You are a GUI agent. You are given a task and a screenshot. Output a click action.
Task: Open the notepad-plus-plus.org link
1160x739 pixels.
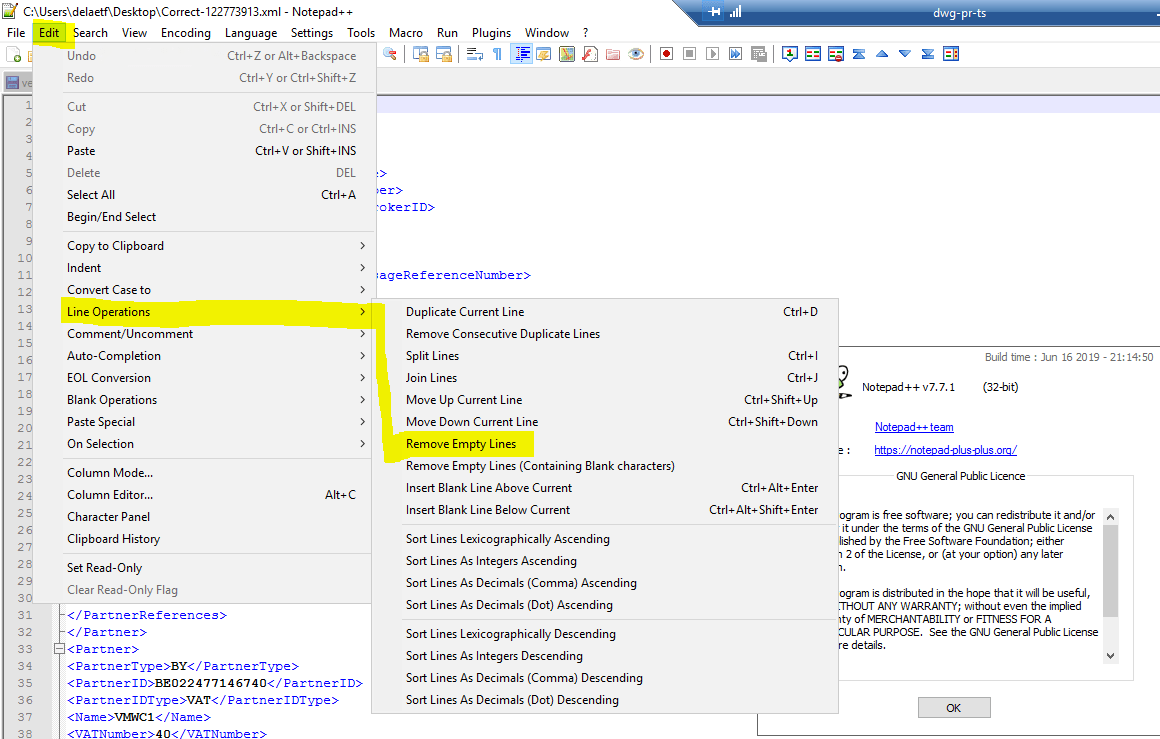(945, 450)
